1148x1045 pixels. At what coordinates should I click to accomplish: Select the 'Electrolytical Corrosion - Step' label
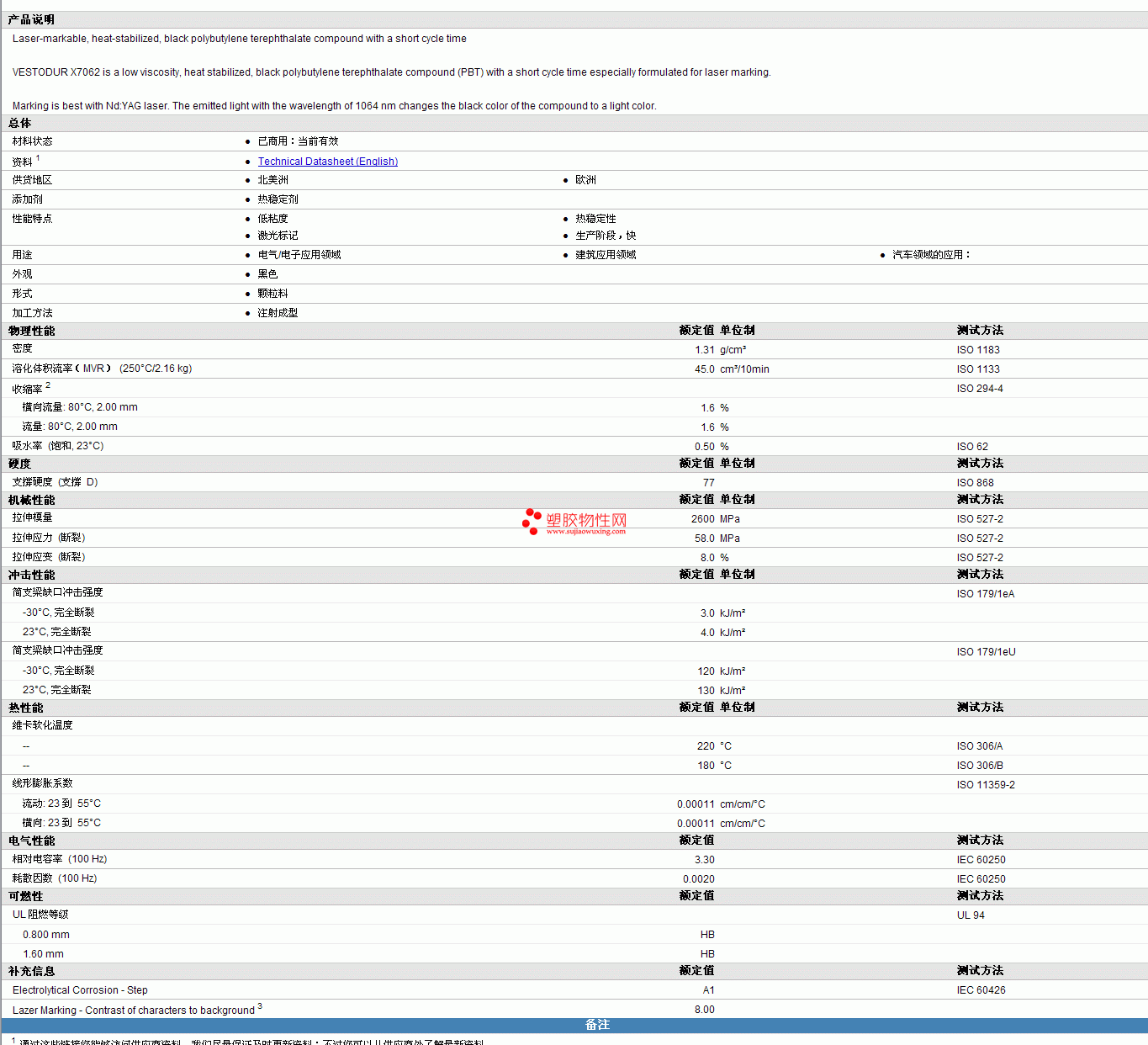click(x=80, y=990)
